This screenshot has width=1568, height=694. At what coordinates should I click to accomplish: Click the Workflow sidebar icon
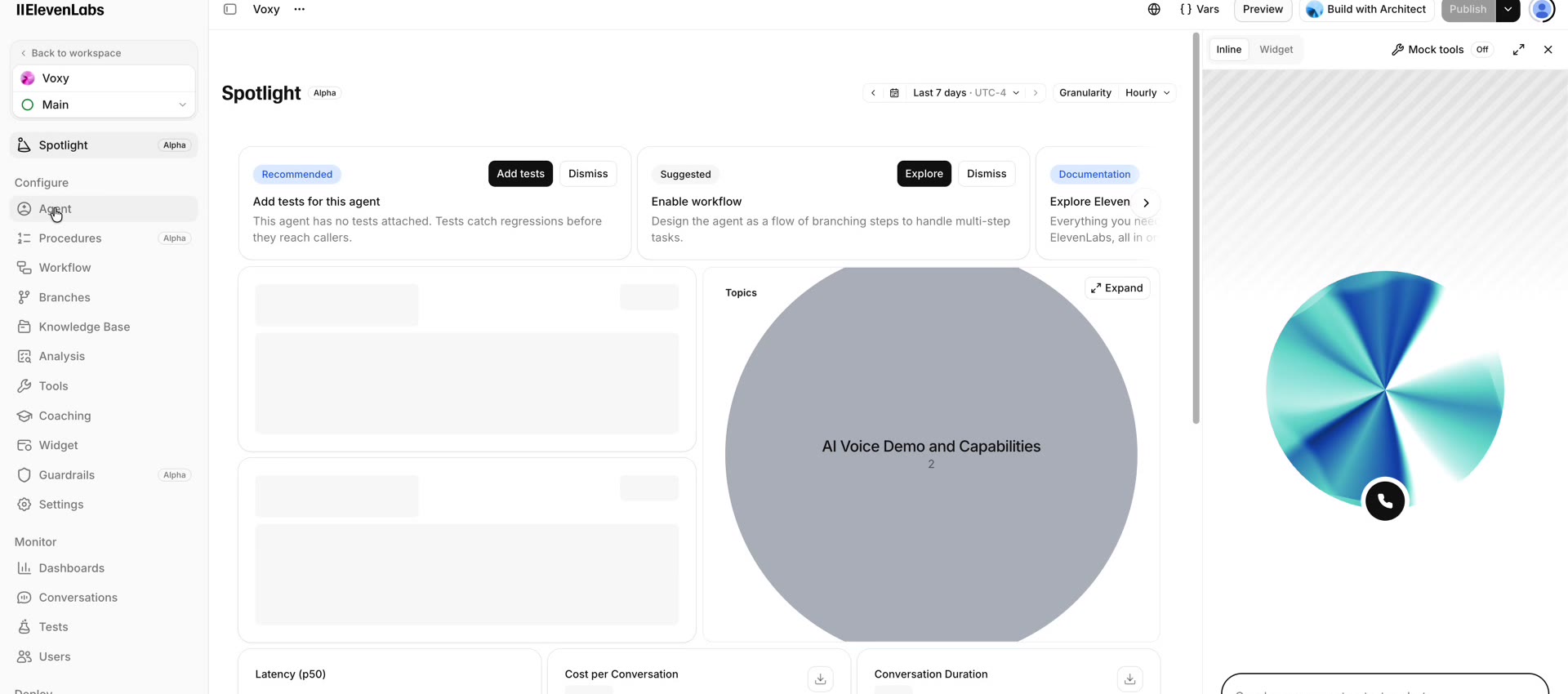click(24, 268)
